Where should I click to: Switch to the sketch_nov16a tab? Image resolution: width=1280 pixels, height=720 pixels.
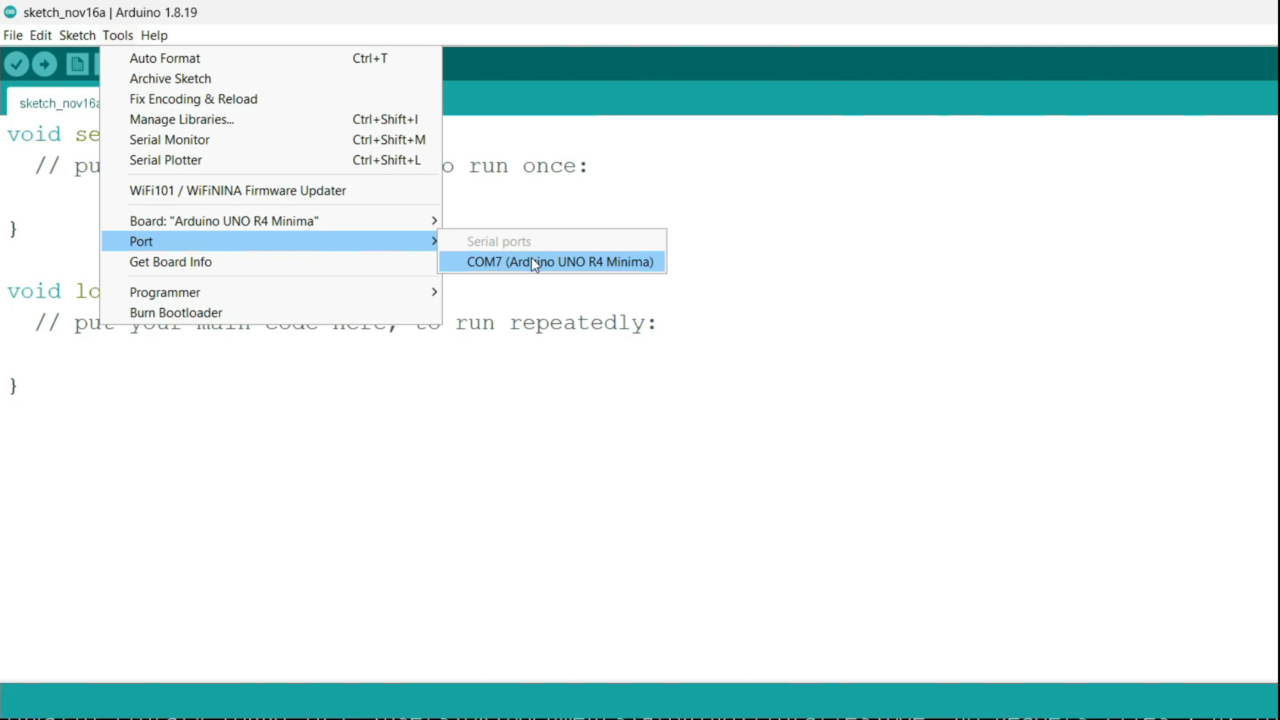pos(53,103)
